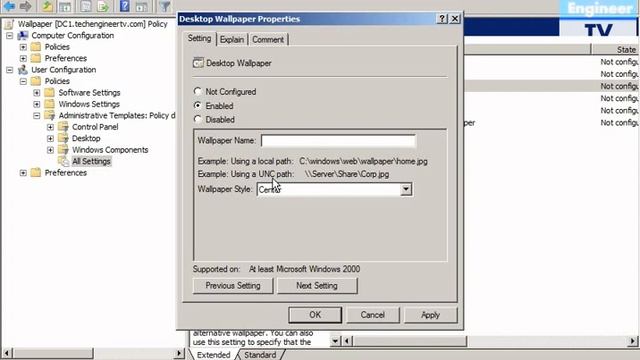The image size is (640, 360).
Task: Collapse the Computer Configuration node
Action: click(9, 36)
